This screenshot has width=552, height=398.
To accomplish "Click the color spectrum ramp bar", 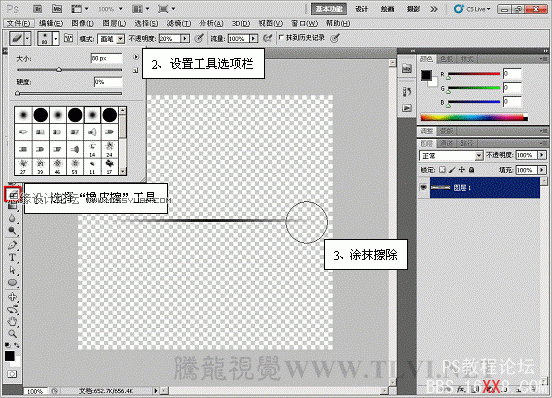I will click(474, 118).
